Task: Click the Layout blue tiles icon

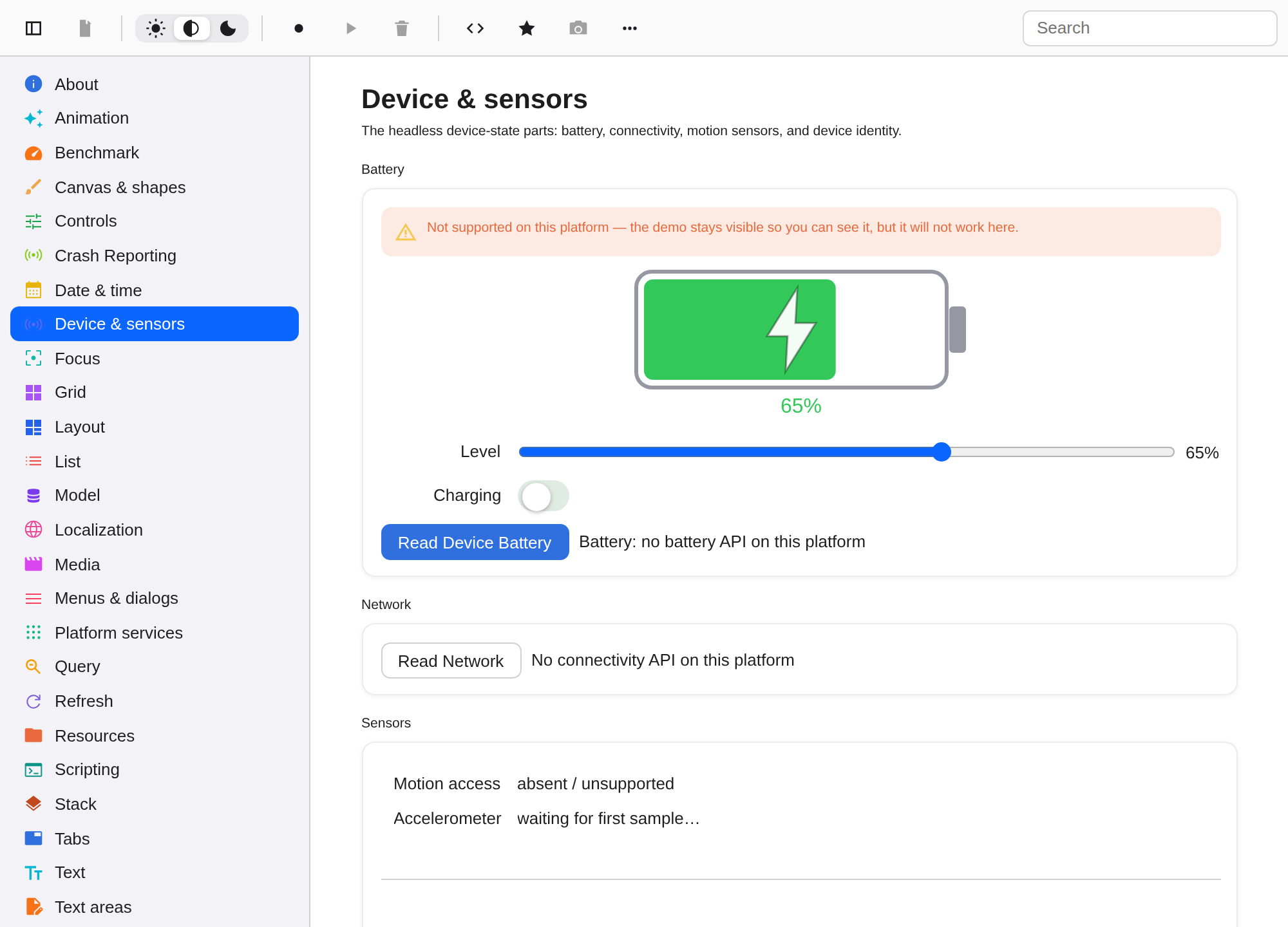Action: tap(33, 427)
